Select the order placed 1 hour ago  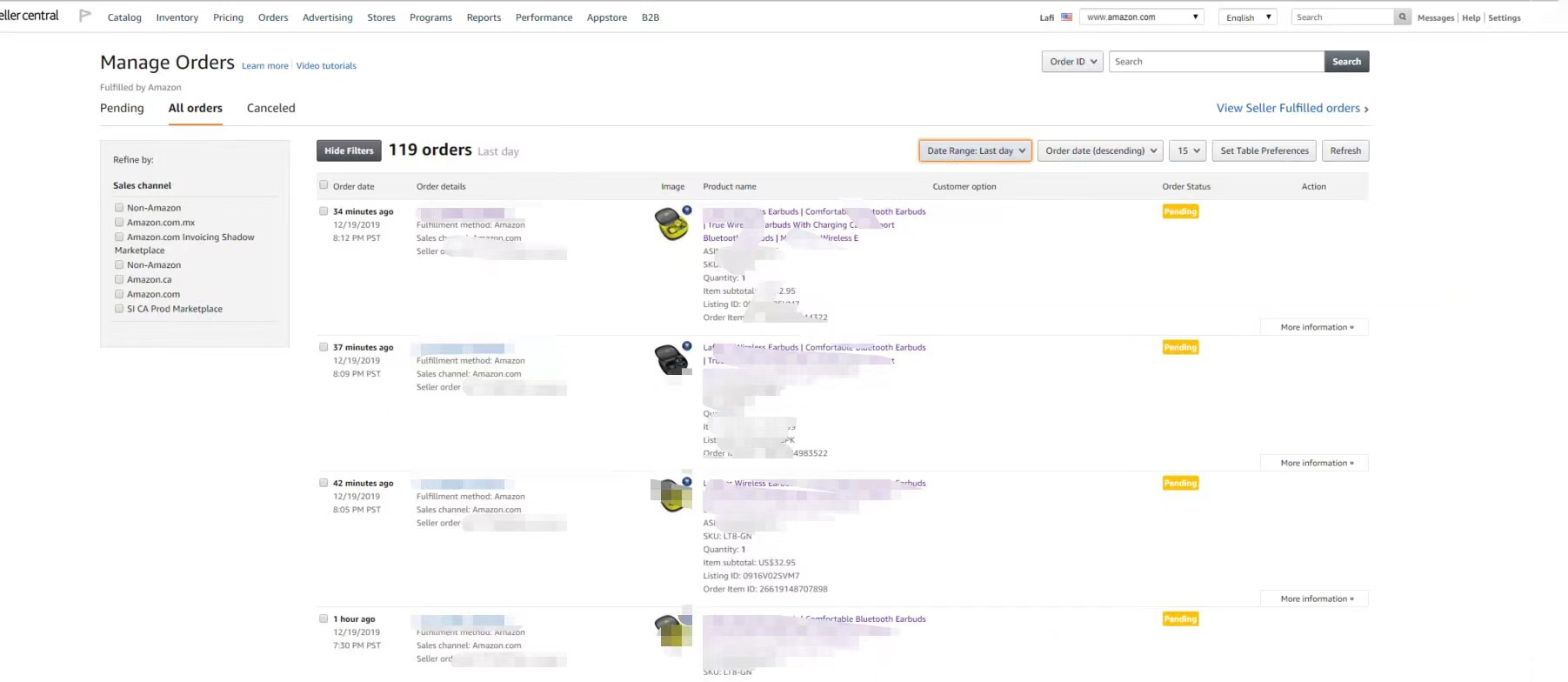coord(324,618)
